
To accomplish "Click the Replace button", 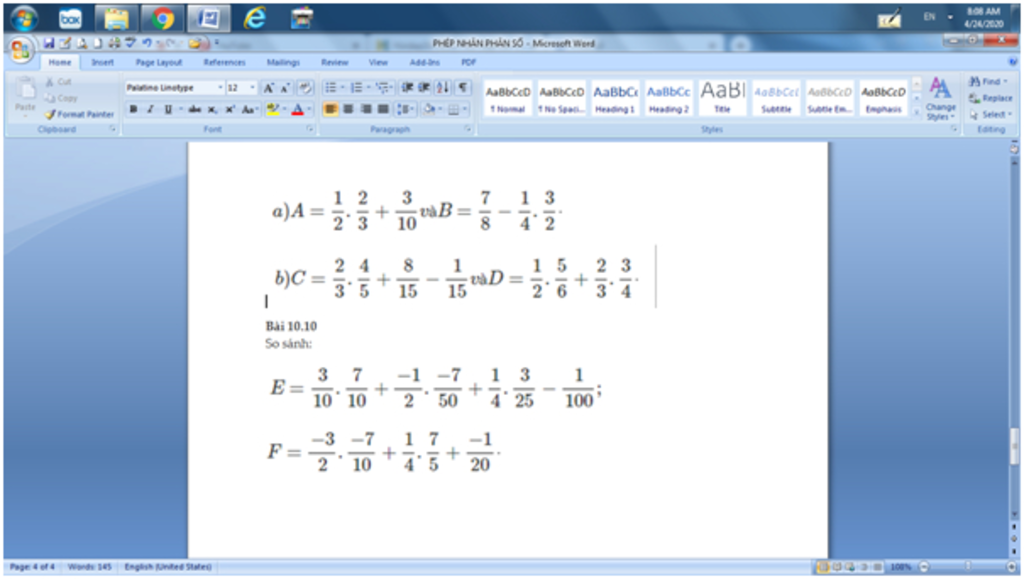I will point(991,98).
